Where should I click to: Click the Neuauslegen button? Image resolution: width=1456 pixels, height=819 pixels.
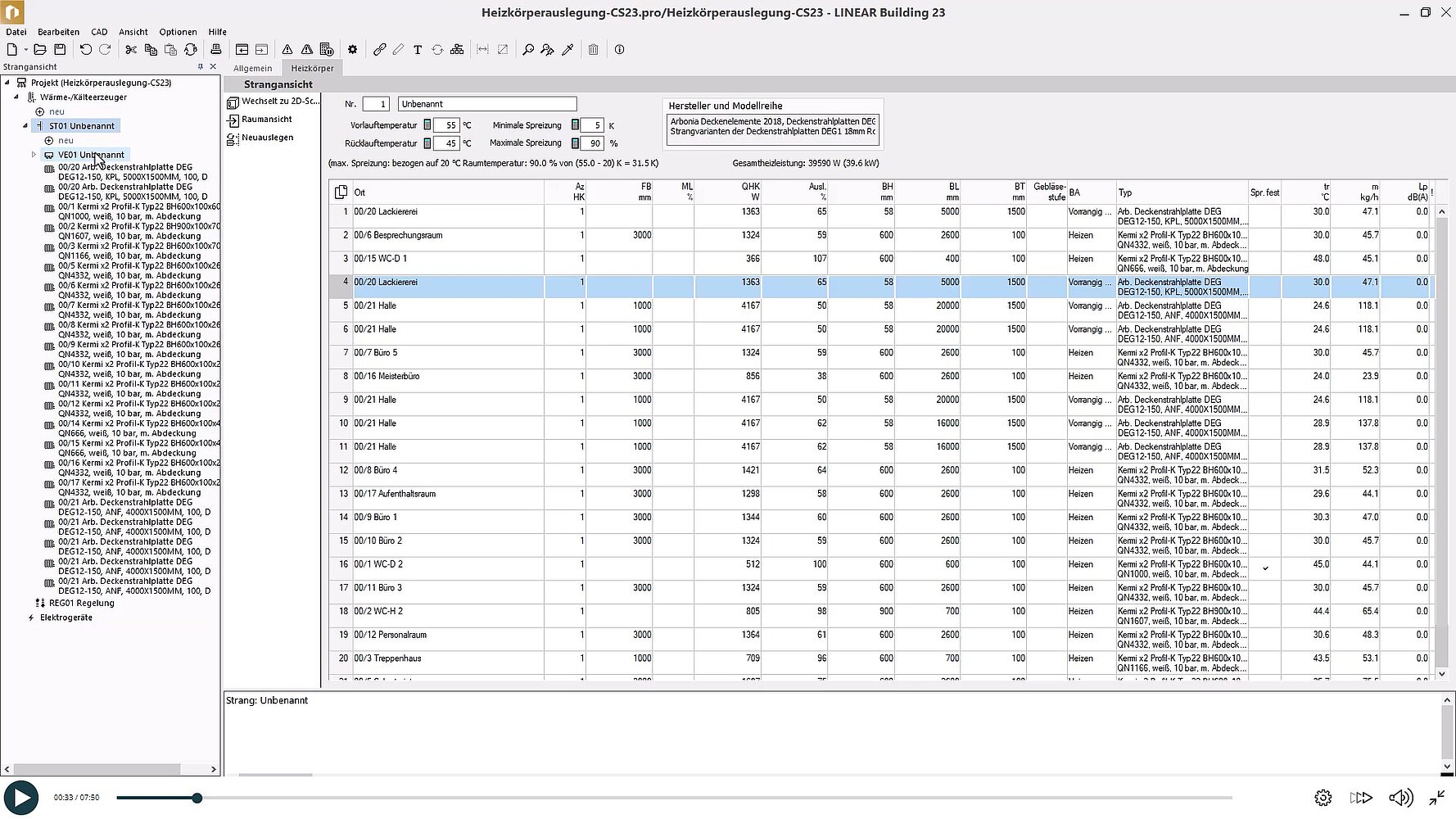[x=267, y=138]
